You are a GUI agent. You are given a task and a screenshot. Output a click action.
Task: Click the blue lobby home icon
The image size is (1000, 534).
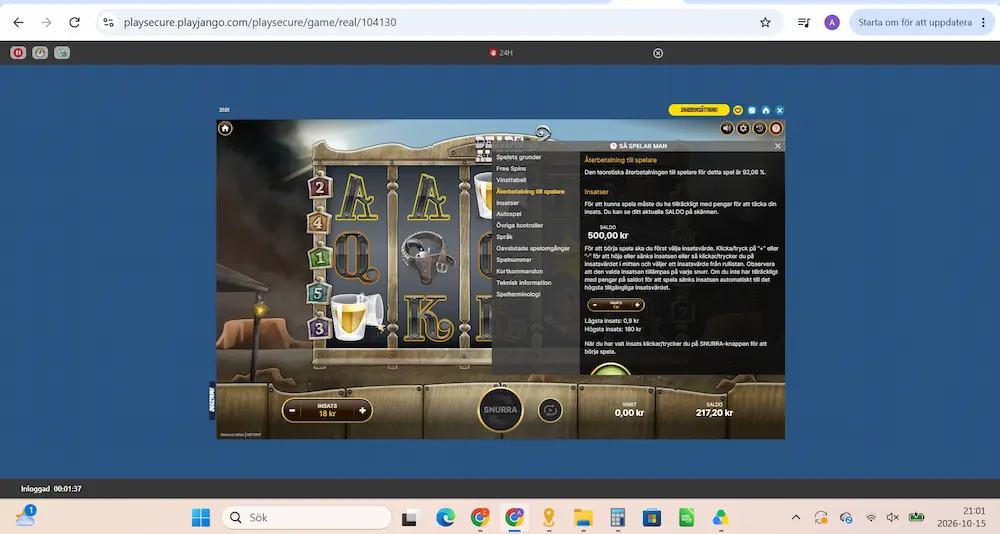[x=766, y=110]
